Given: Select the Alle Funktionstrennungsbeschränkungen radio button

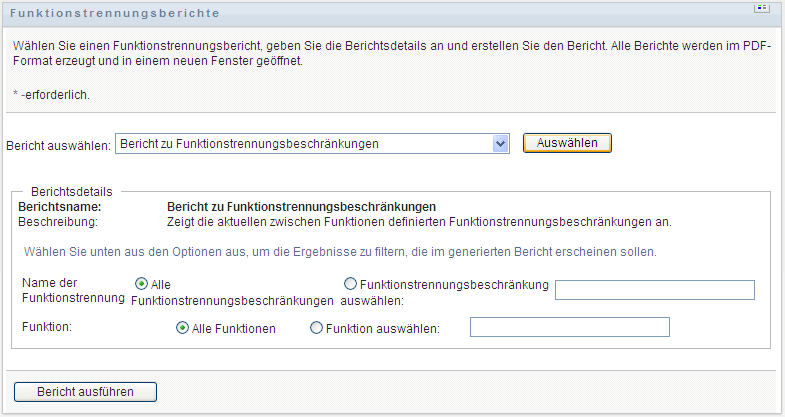Looking at the screenshot, I should tap(141, 284).
